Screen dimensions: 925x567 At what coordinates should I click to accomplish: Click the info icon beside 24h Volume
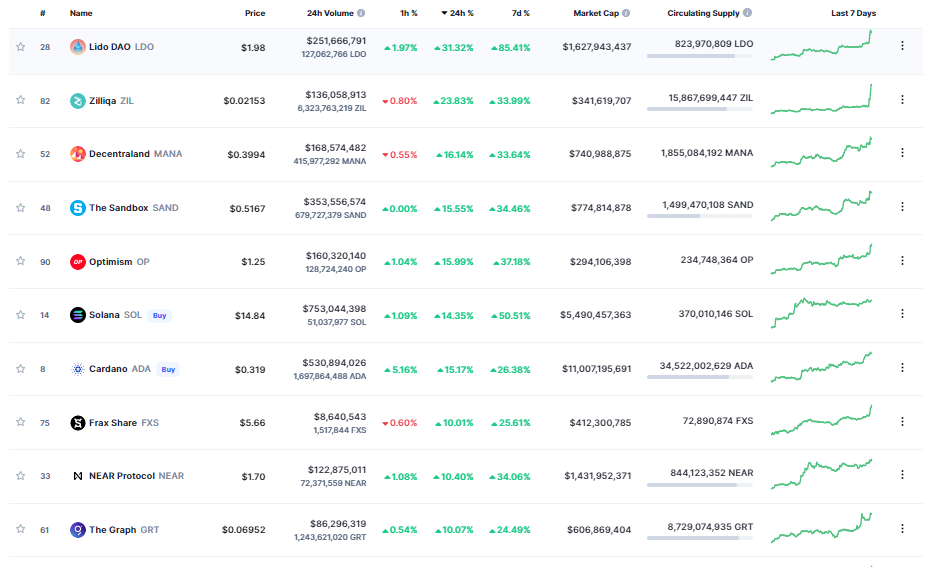pos(361,14)
